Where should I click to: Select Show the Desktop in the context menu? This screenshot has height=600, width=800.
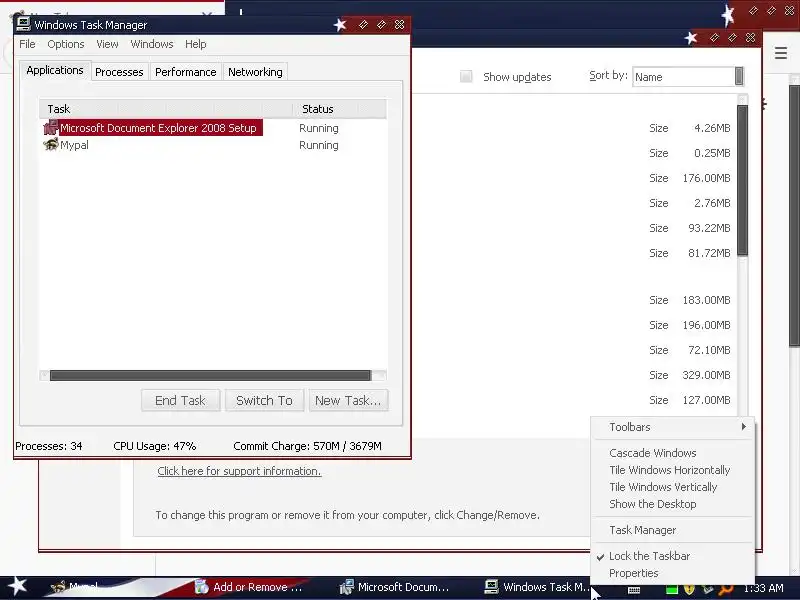tap(653, 504)
